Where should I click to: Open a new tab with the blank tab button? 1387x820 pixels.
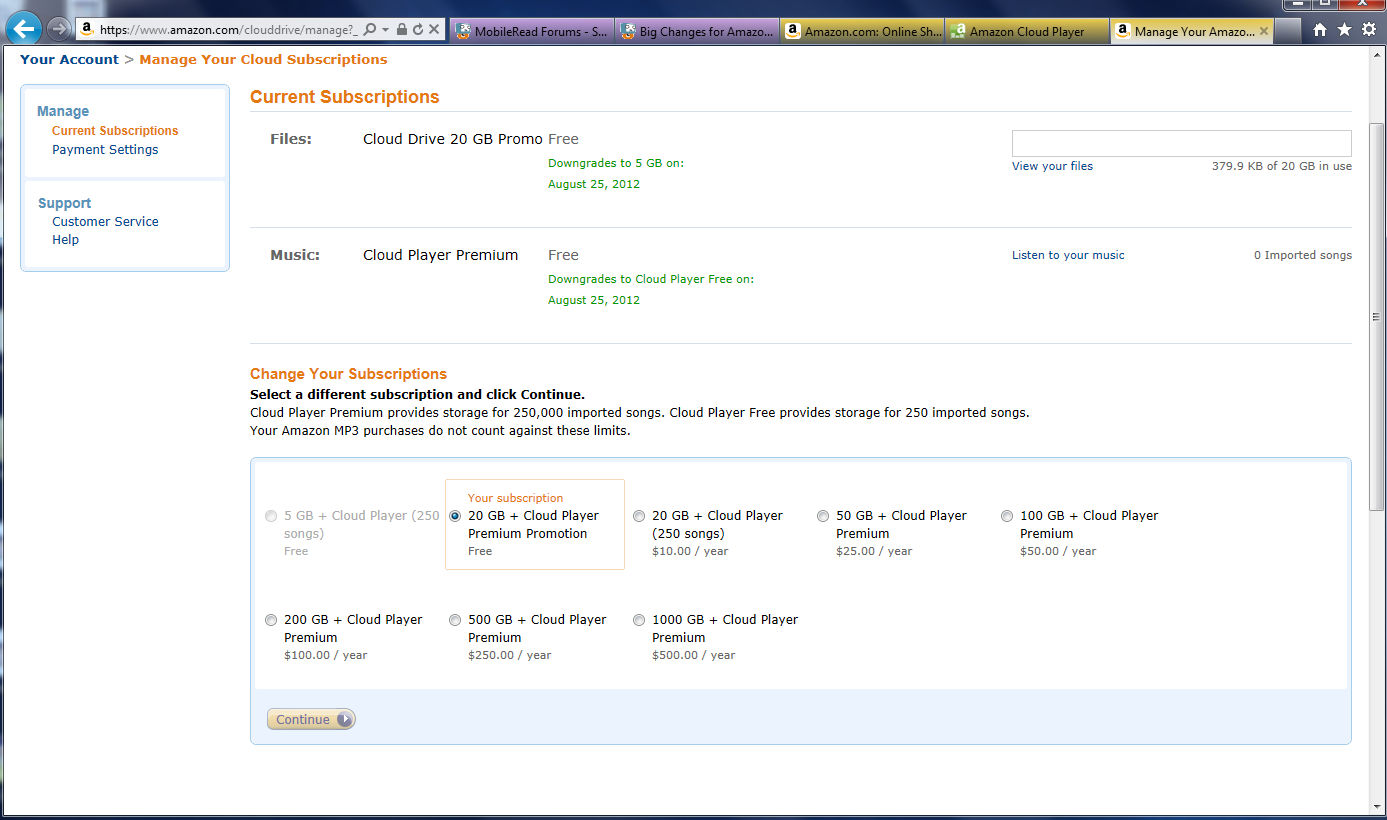coord(1288,31)
